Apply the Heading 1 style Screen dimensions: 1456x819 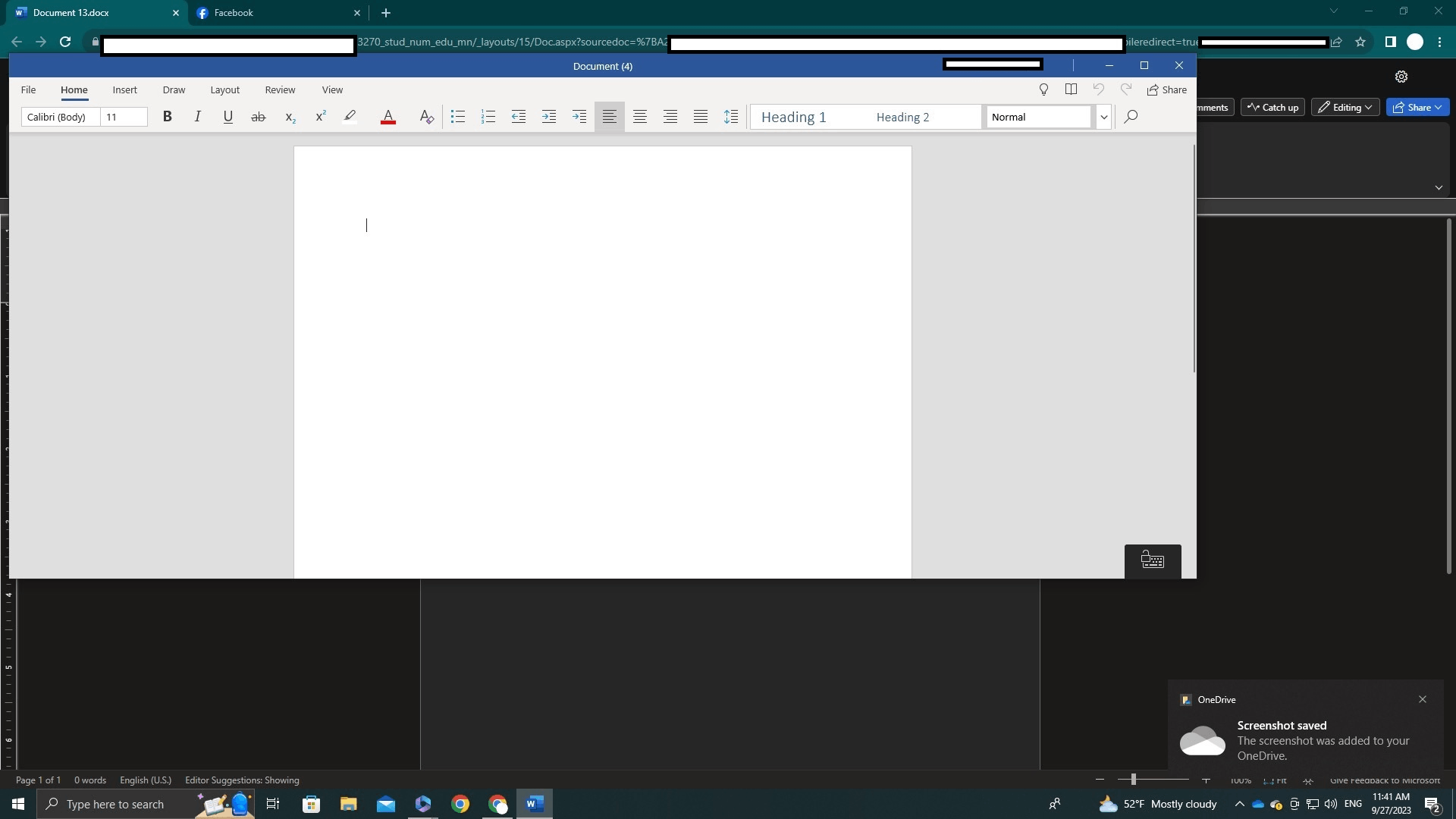pos(793,117)
